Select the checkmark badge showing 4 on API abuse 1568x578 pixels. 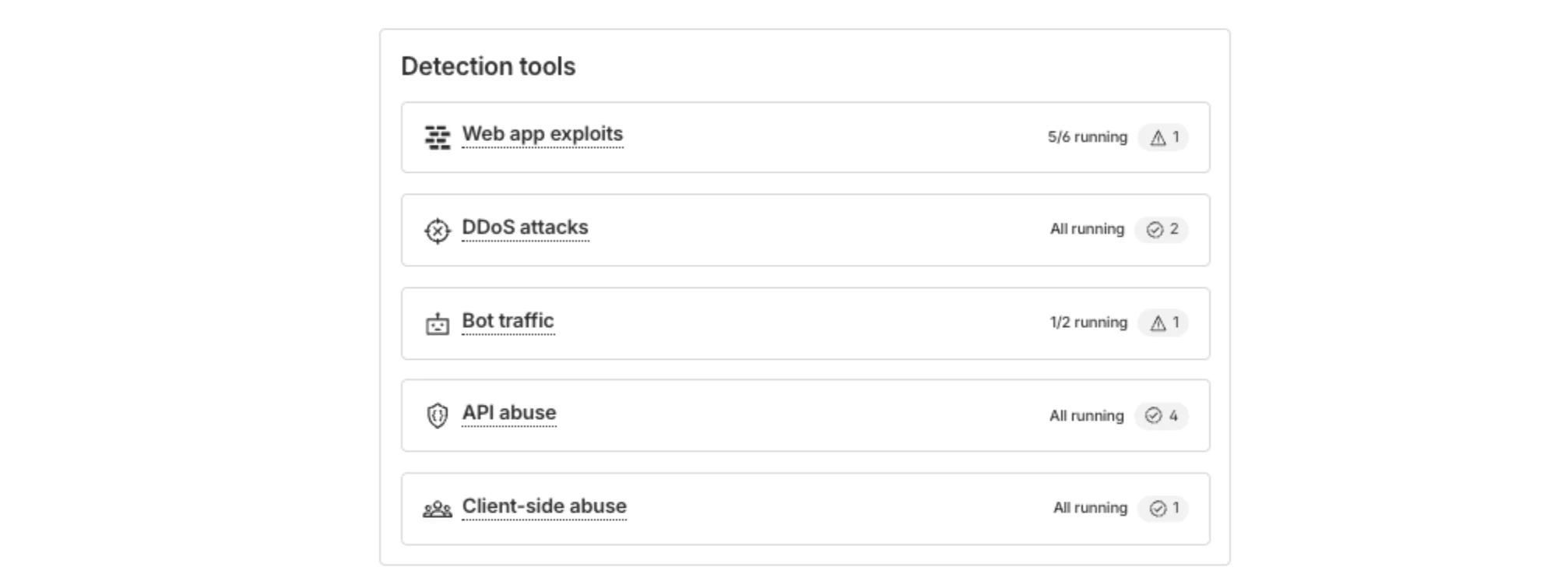[1162, 416]
